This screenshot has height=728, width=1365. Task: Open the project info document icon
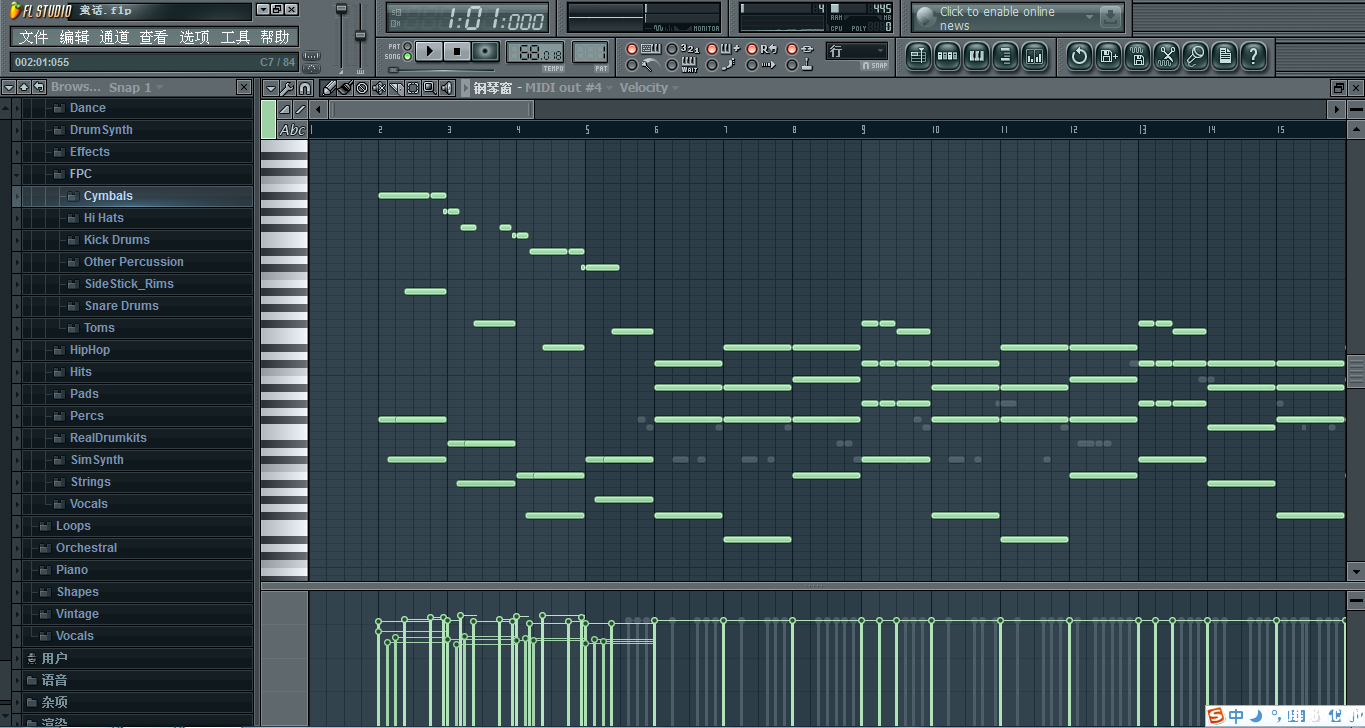[1224, 55]
